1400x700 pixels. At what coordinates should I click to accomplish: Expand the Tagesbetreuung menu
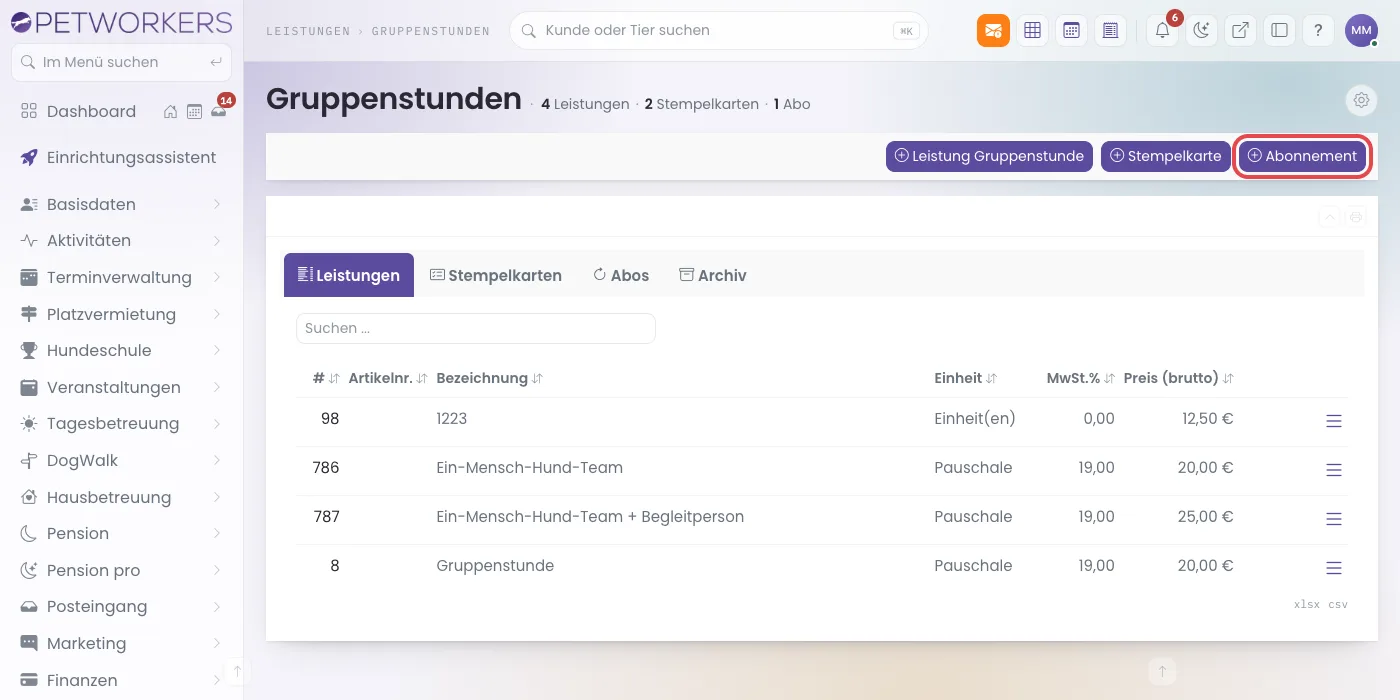tap(121, 424)
